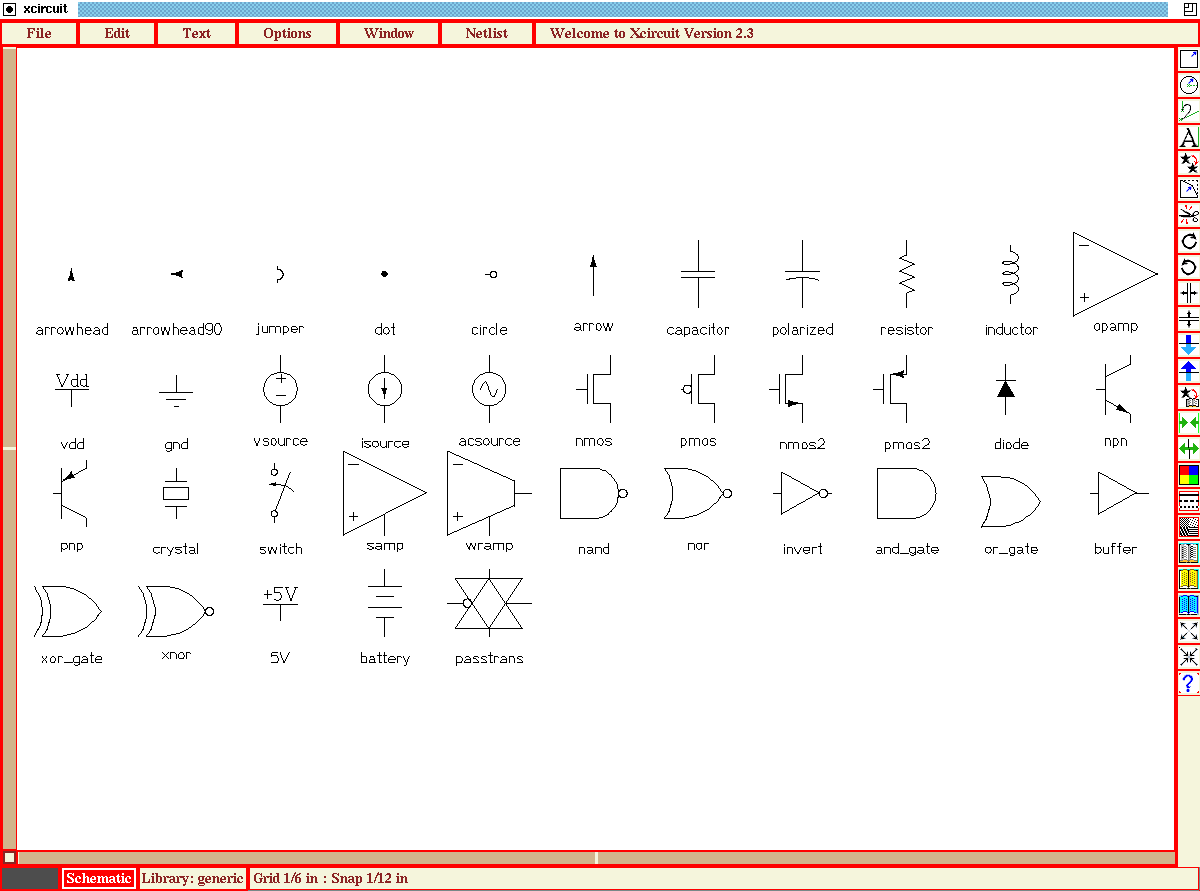Screen dimensions: 1200x891
Task: Open the Window menu
Action: (x=388, y=33)
